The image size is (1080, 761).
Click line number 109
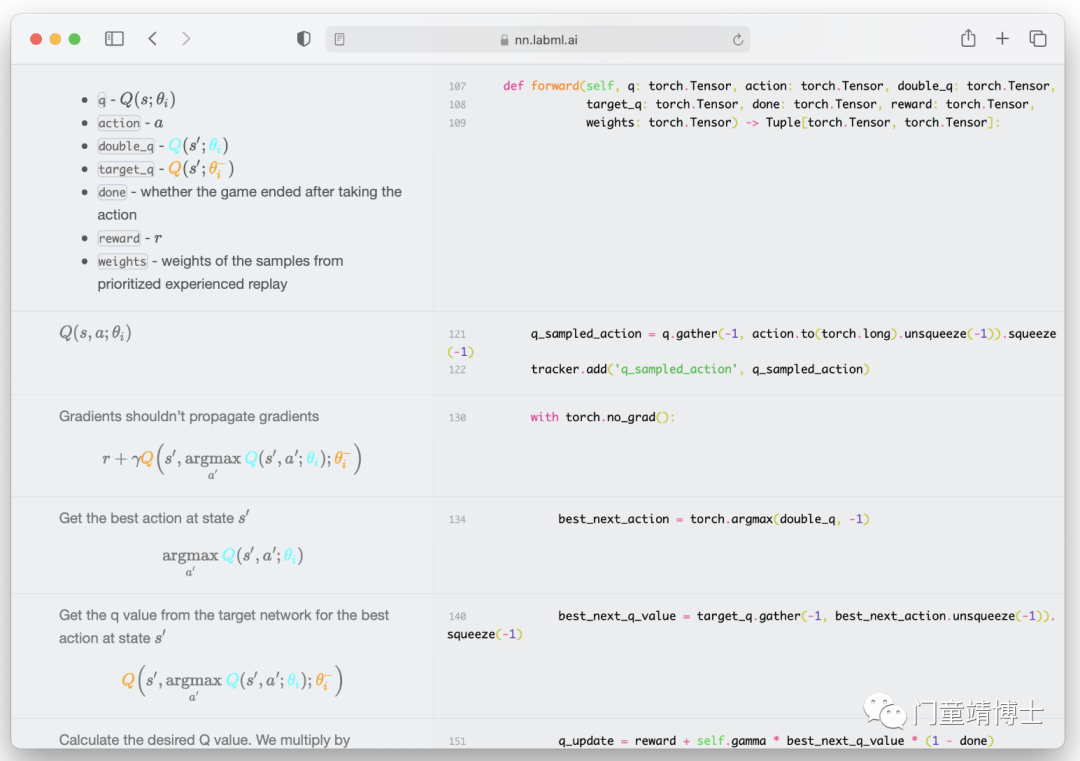point(457,123)
